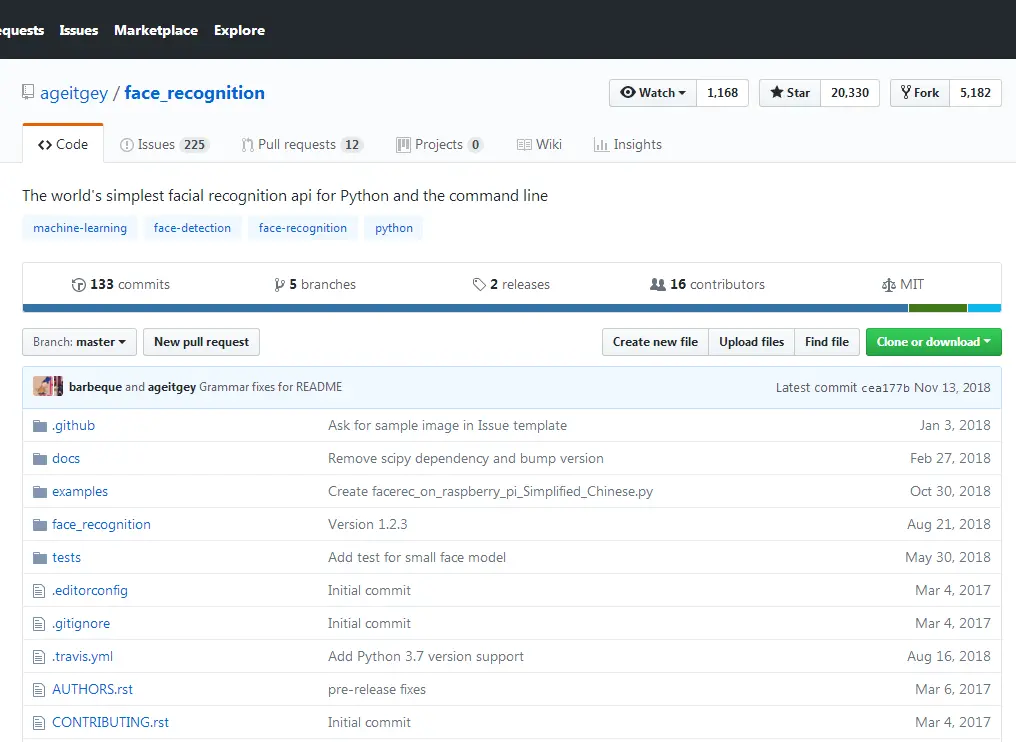Click the .editorconfig file icon
The image size is (1016, 742).
click(x=40, y=591)
